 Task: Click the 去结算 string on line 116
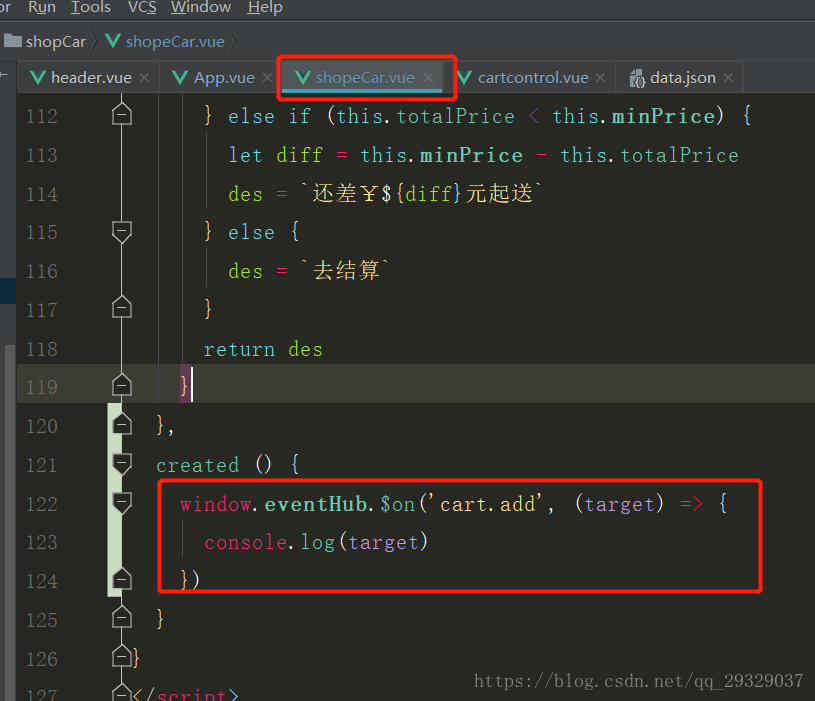coord(346,270)
